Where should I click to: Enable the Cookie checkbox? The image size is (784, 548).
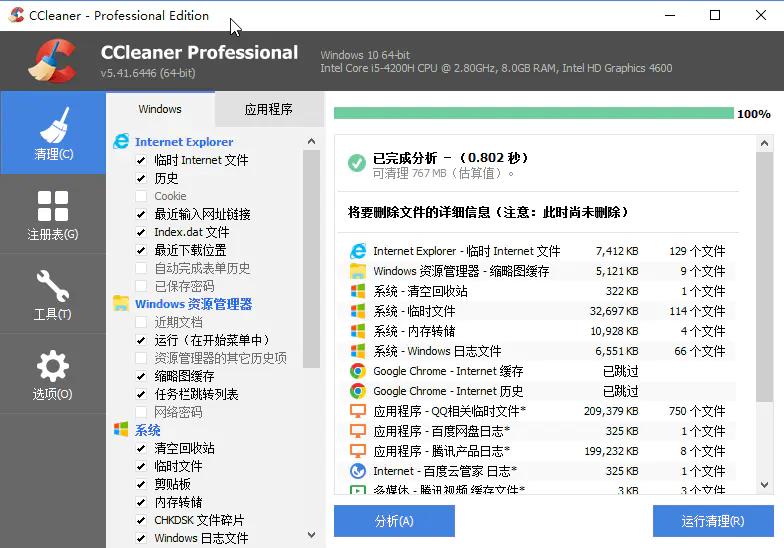pos(142,196)
